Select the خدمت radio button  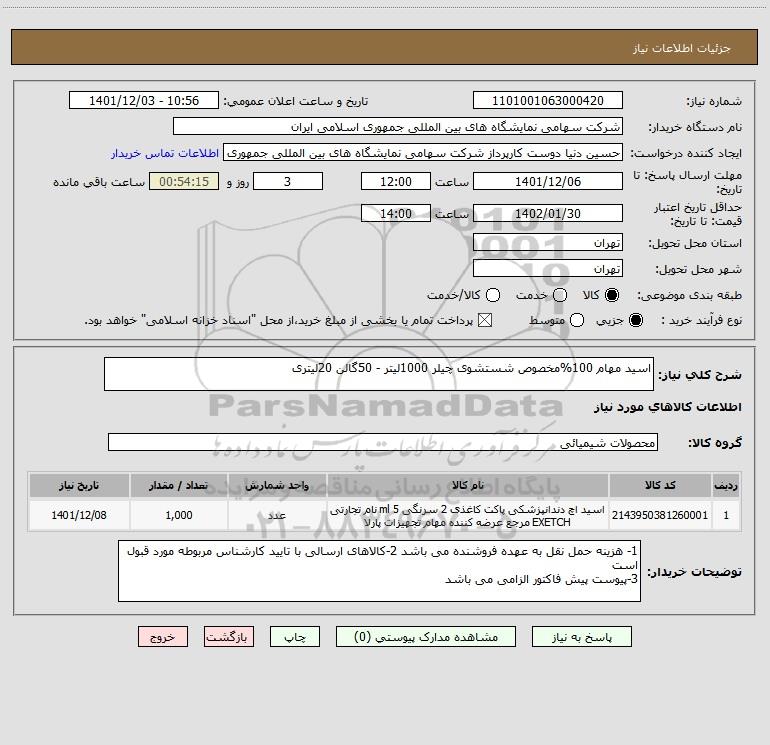point(560,295)
